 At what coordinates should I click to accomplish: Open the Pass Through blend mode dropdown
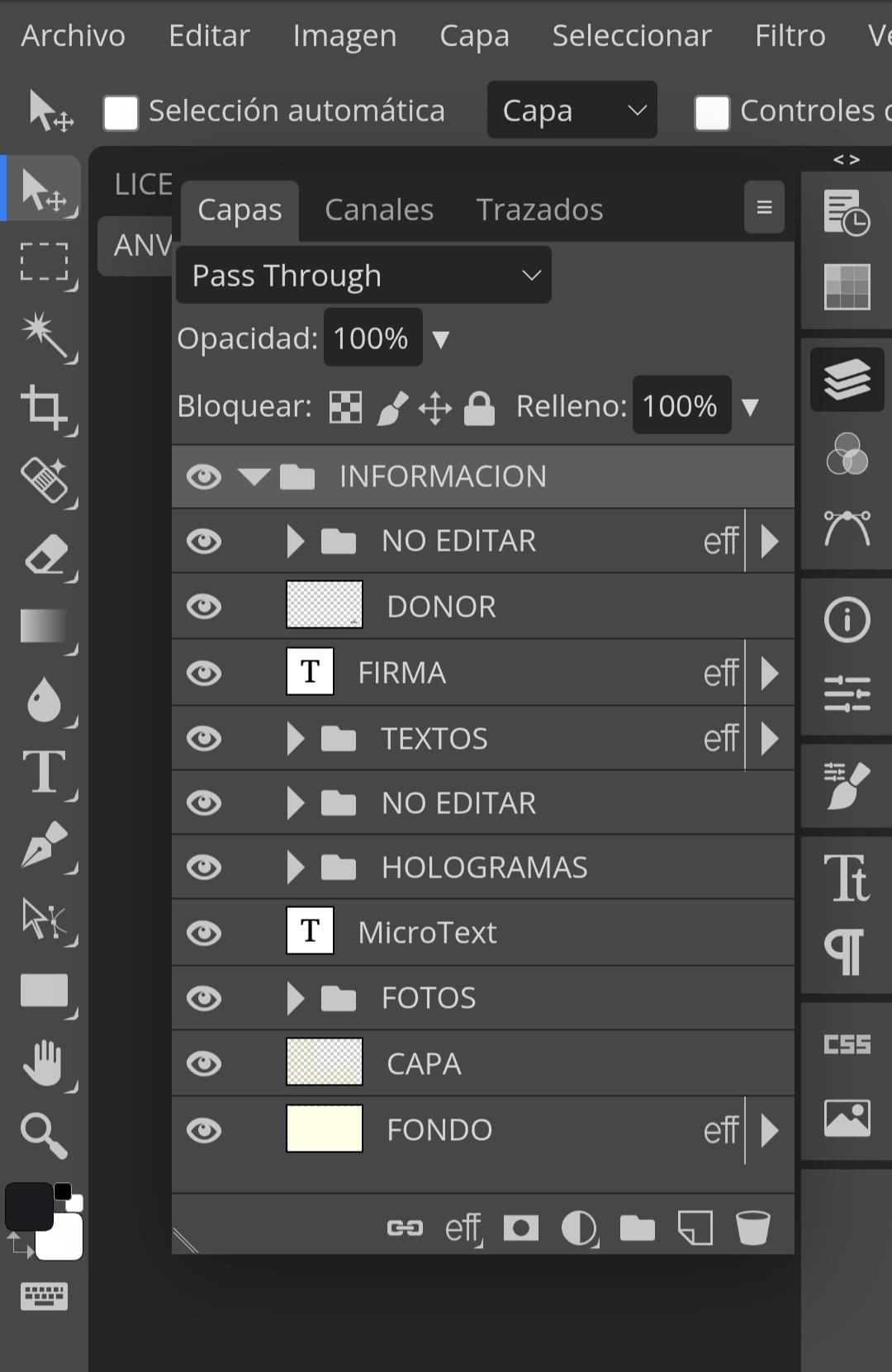363,275
